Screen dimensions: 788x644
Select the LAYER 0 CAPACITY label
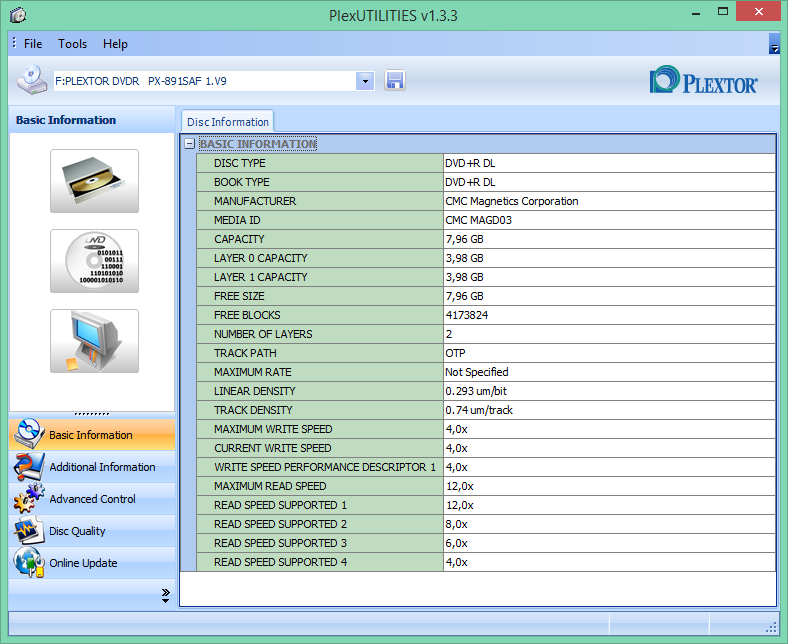click(260, 258)
